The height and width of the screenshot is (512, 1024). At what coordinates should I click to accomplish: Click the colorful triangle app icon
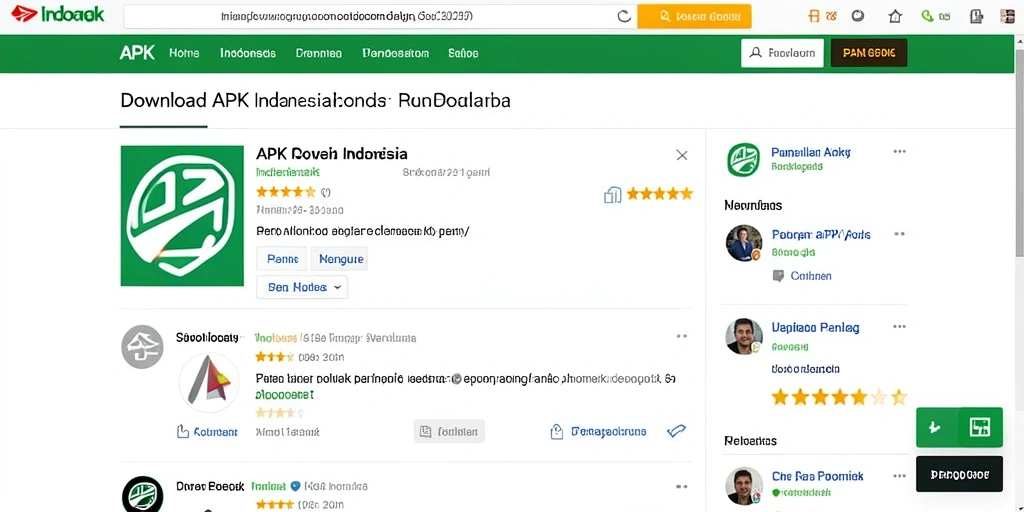[209, 383]
